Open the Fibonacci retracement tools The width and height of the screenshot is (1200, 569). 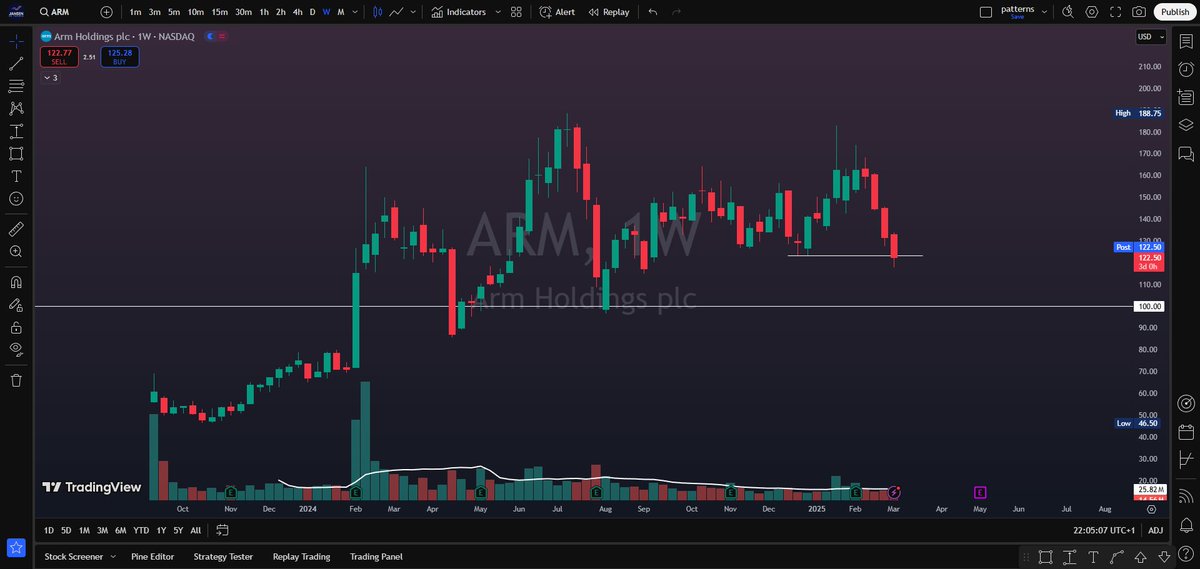16,86
